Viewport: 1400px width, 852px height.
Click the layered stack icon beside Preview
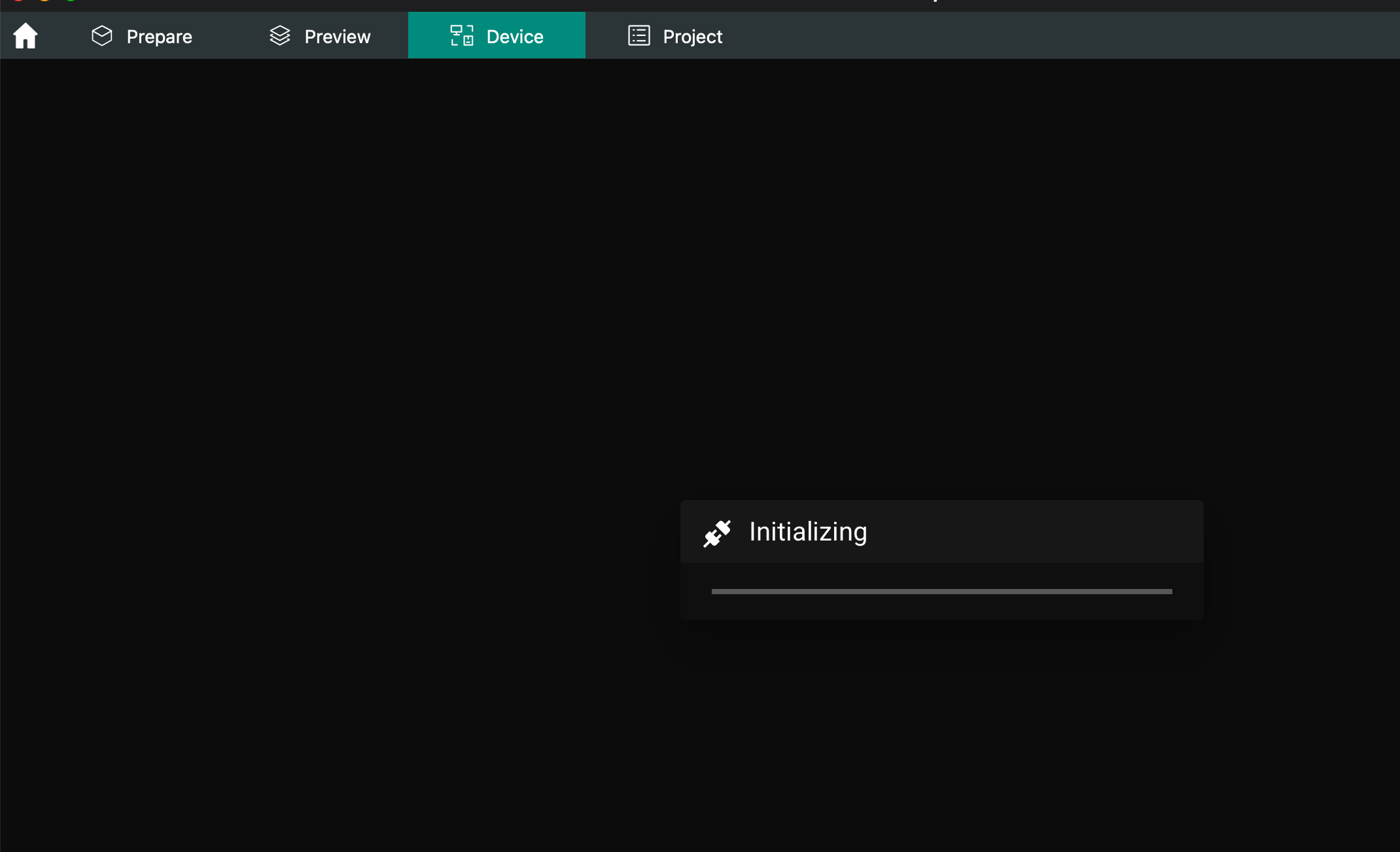tap(280, 35)
